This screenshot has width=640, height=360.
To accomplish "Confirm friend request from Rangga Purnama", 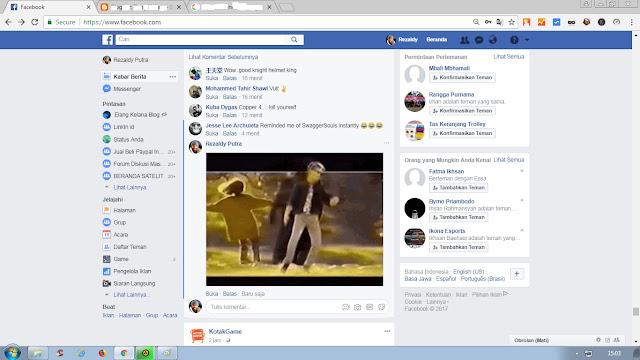I will click(462, 111).
